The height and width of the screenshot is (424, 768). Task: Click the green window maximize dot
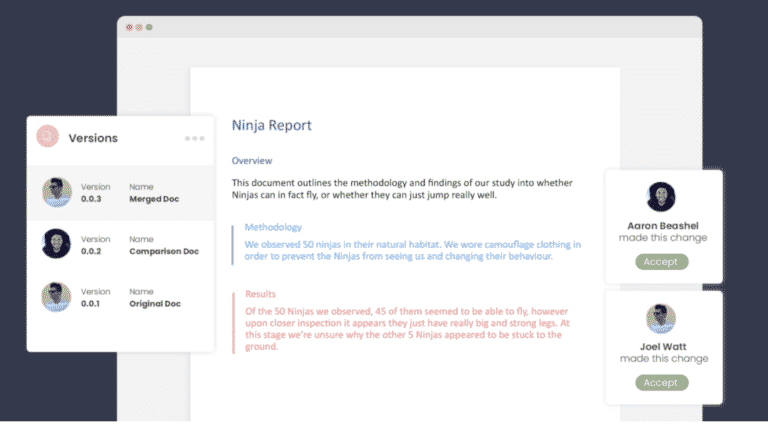pyautogui.click(x=149, y=27)
